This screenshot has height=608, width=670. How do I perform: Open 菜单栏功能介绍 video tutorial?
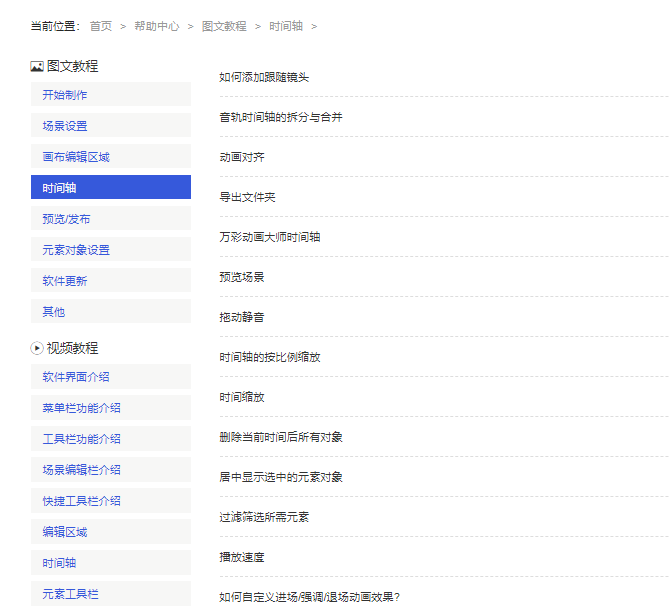point(111,408)
